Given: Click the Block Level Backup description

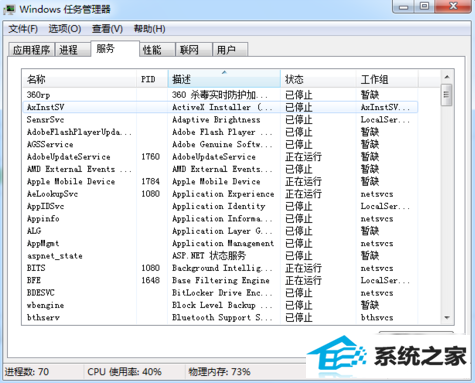Looking at the screenshot, I should pos(222,305).
